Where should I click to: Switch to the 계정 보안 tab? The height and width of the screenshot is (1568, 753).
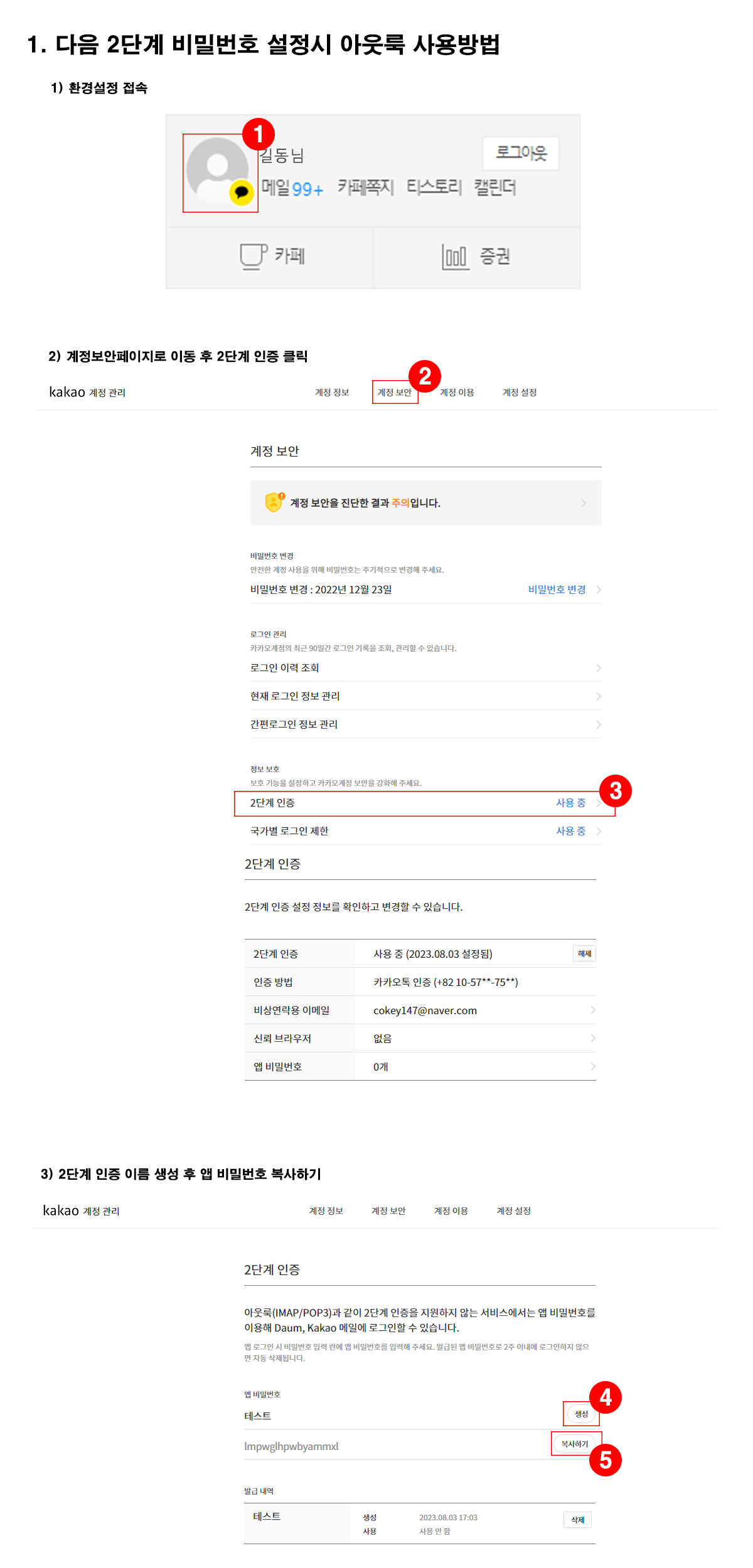[394, 393]
